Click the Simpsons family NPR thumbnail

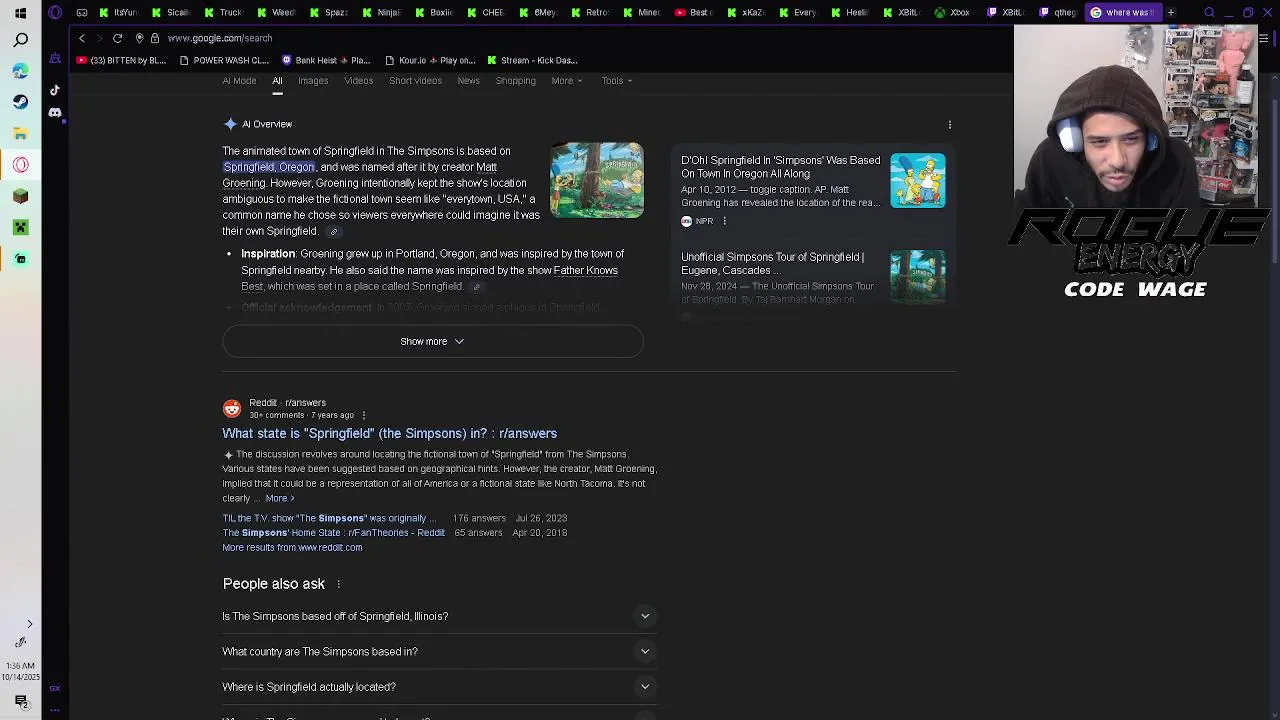918,181
